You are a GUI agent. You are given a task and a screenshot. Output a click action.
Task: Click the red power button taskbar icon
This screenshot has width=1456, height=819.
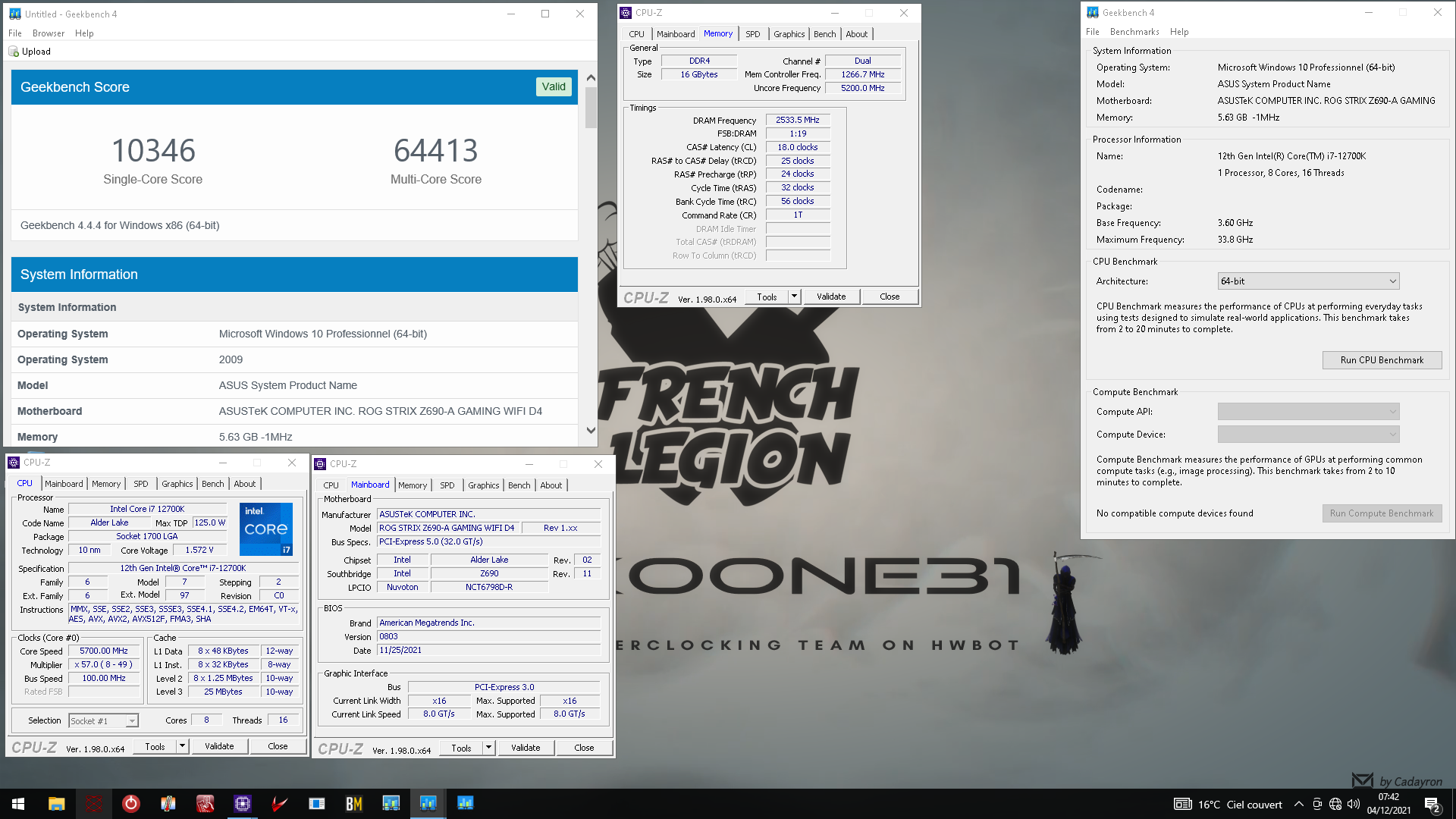130,804
